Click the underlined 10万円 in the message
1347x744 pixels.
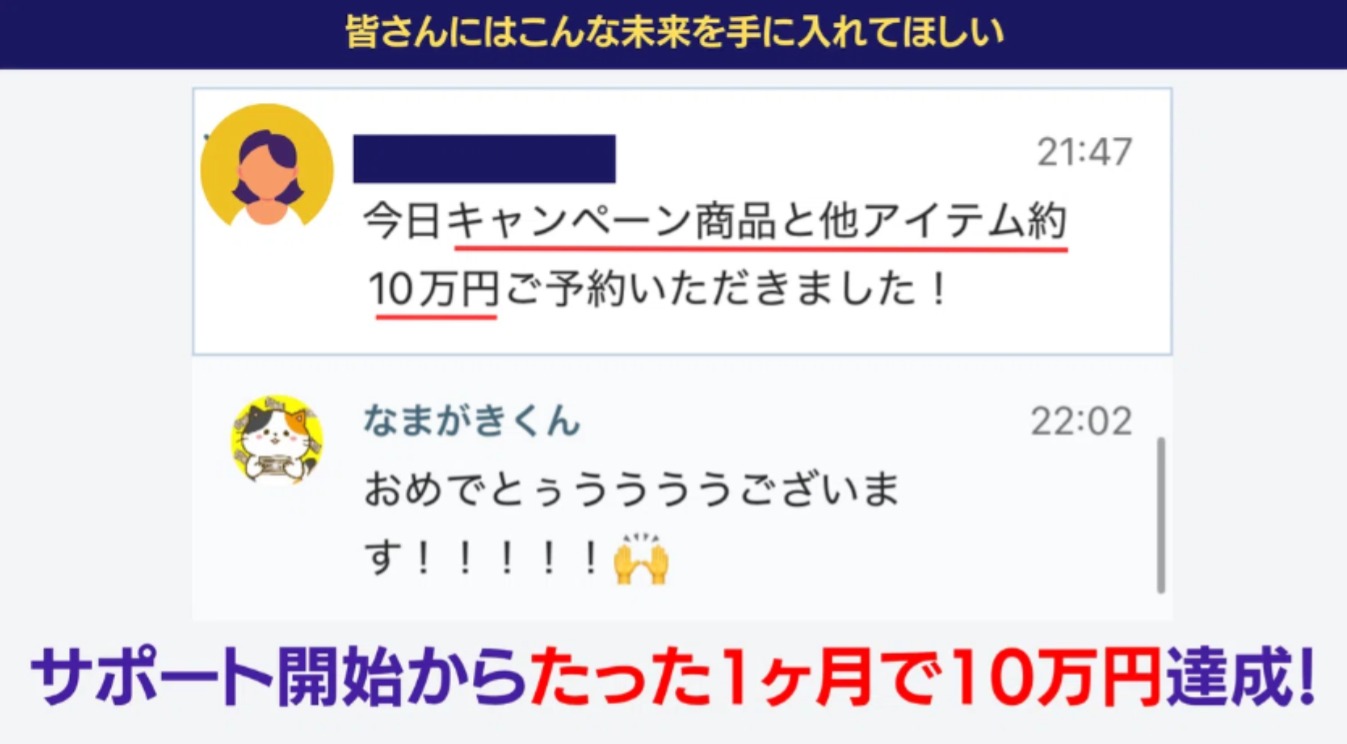(434, 290)
